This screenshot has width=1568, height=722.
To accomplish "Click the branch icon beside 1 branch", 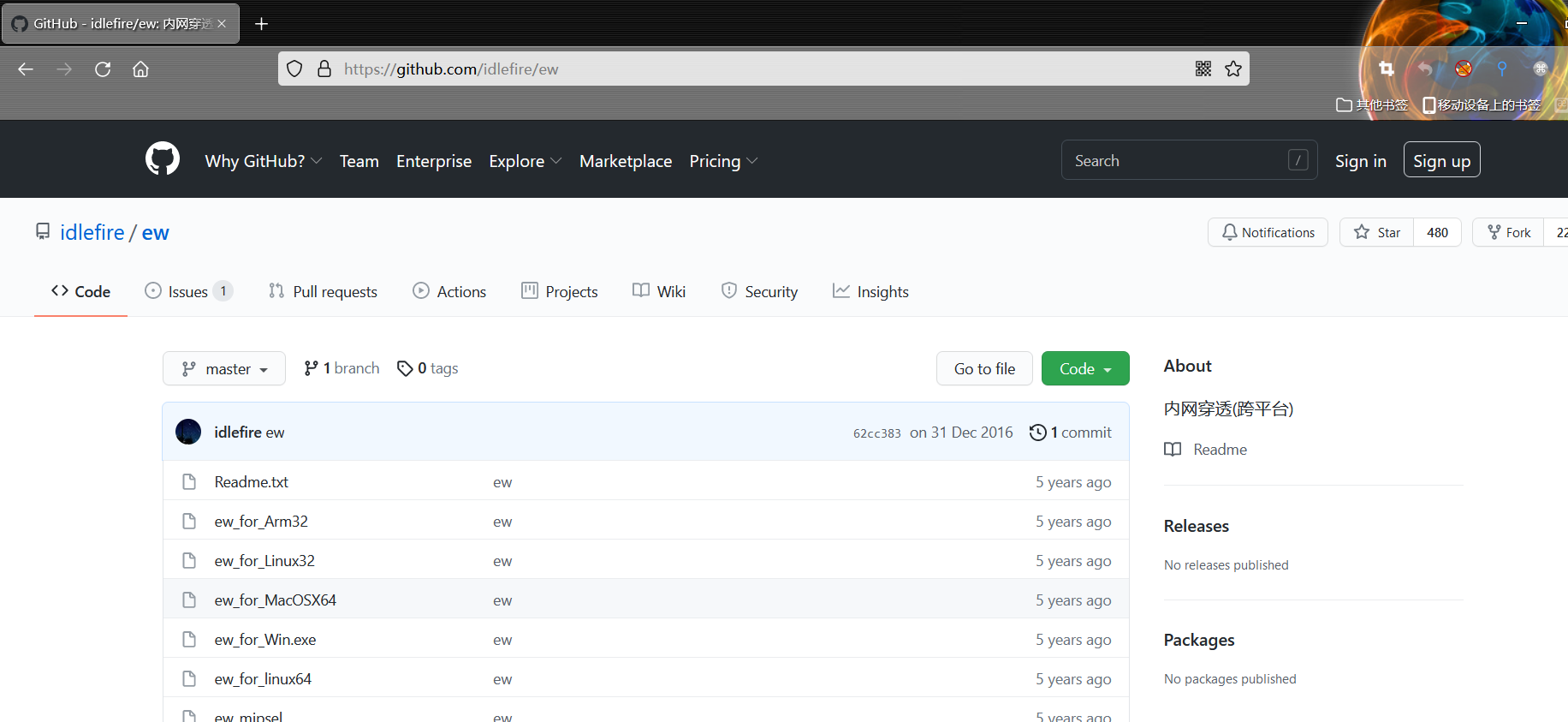I will click(311, 368).
